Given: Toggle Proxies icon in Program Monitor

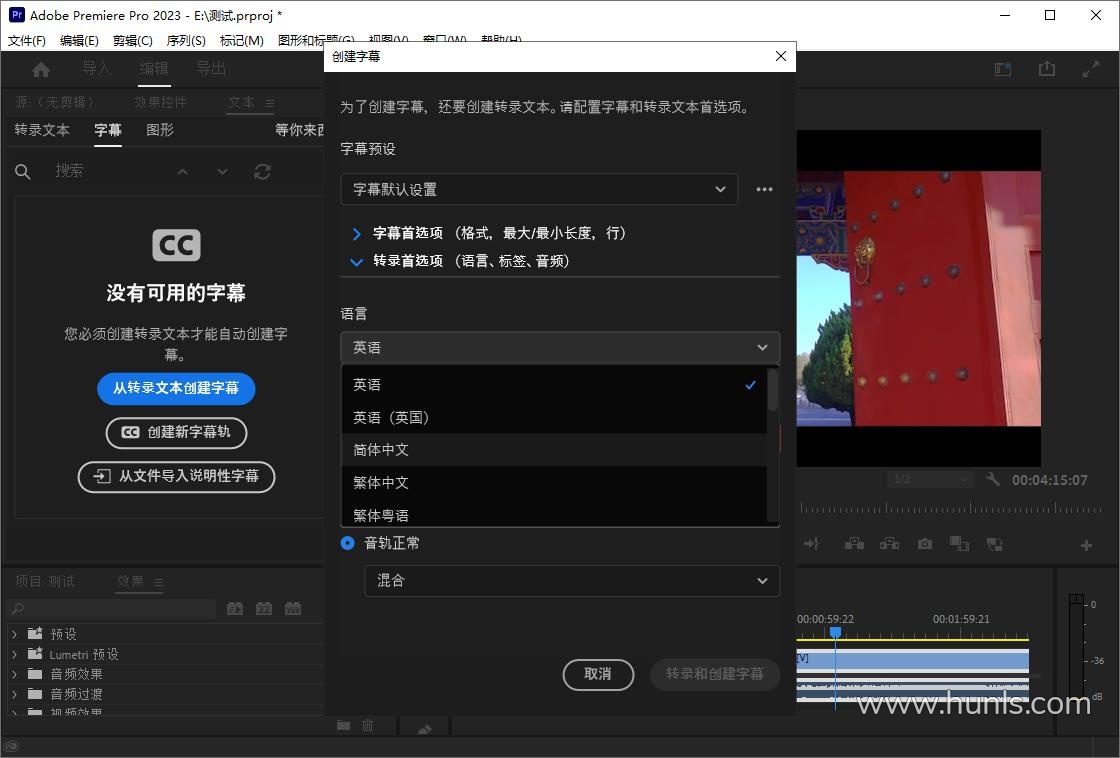Looking at the screenshot, I should click(994, 544).
